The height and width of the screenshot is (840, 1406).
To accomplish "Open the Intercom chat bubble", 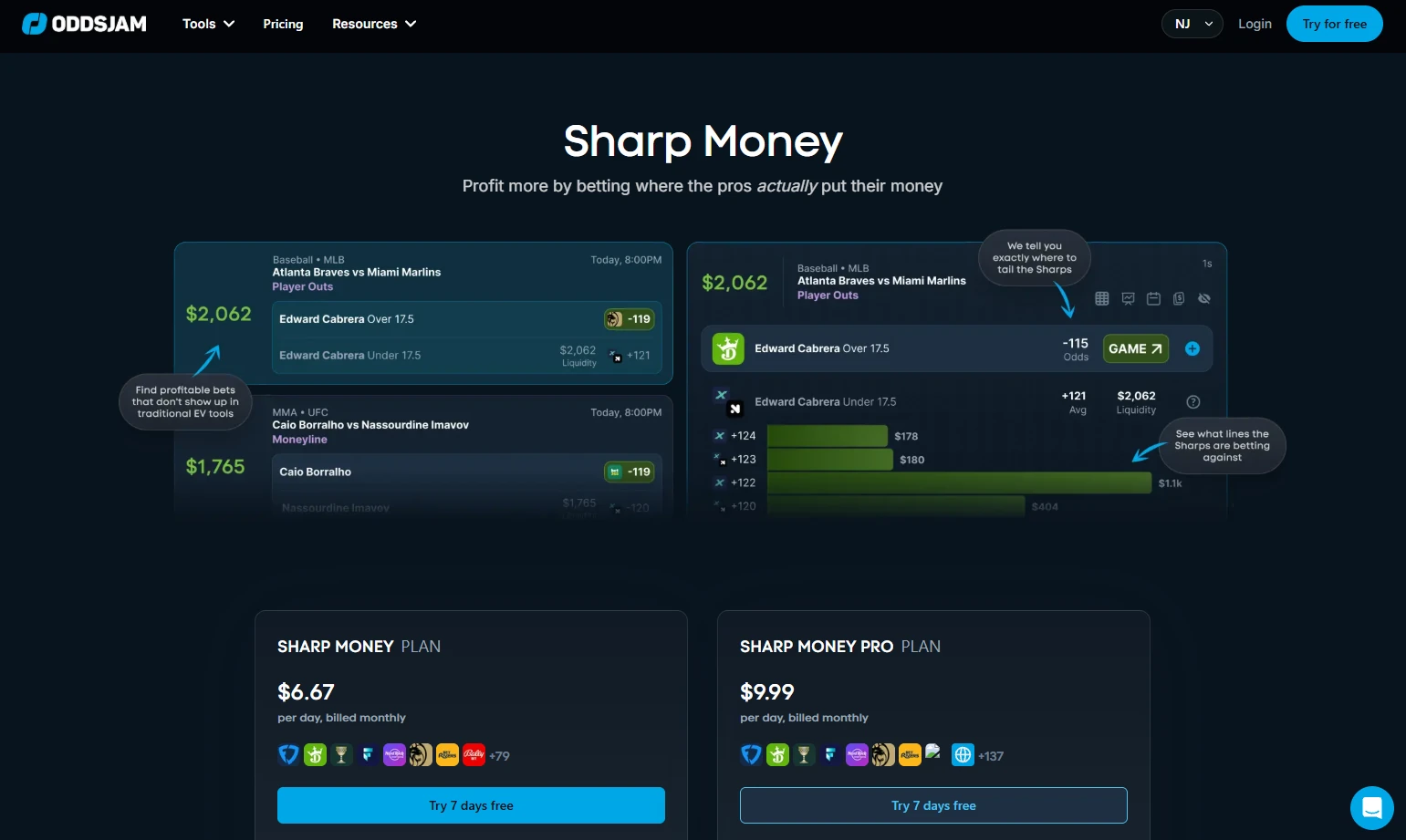I will (x=1371, y=807).
